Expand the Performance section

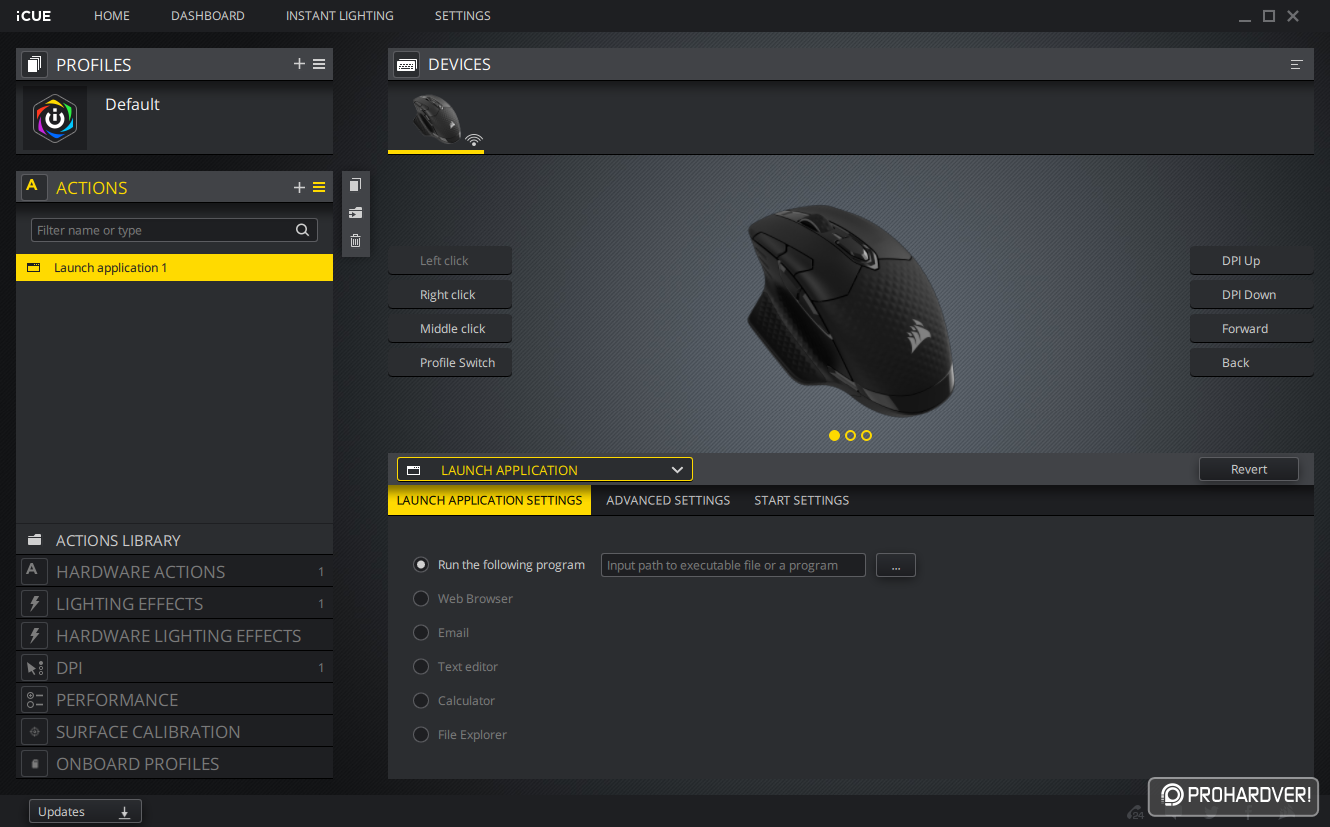point(174,700)
